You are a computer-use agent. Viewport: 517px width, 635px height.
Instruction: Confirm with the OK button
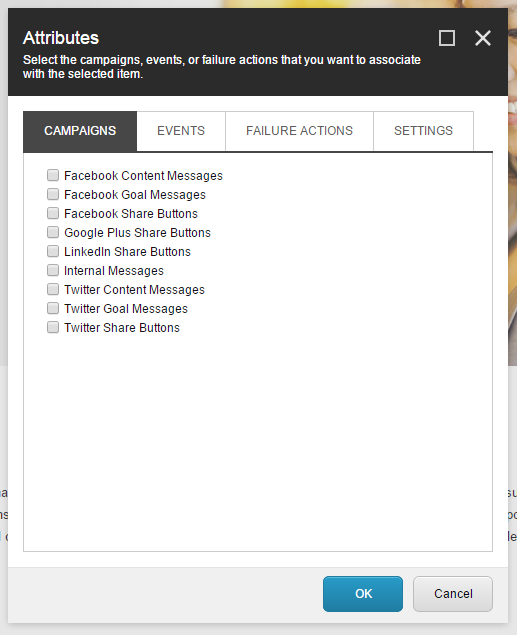click(x=363, y=594)
